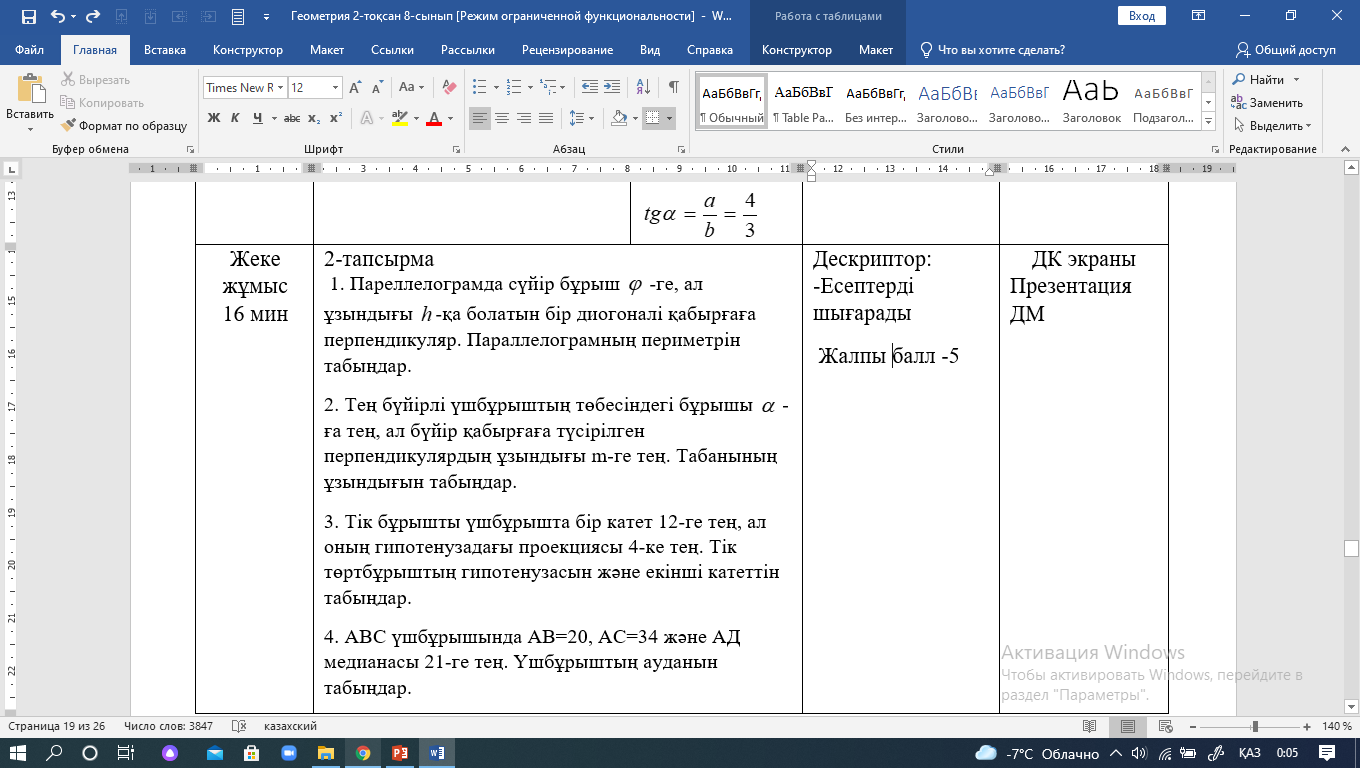Switch to Print Layout view in status bar
The image size is (1360, 768).
click(1127, 726)
